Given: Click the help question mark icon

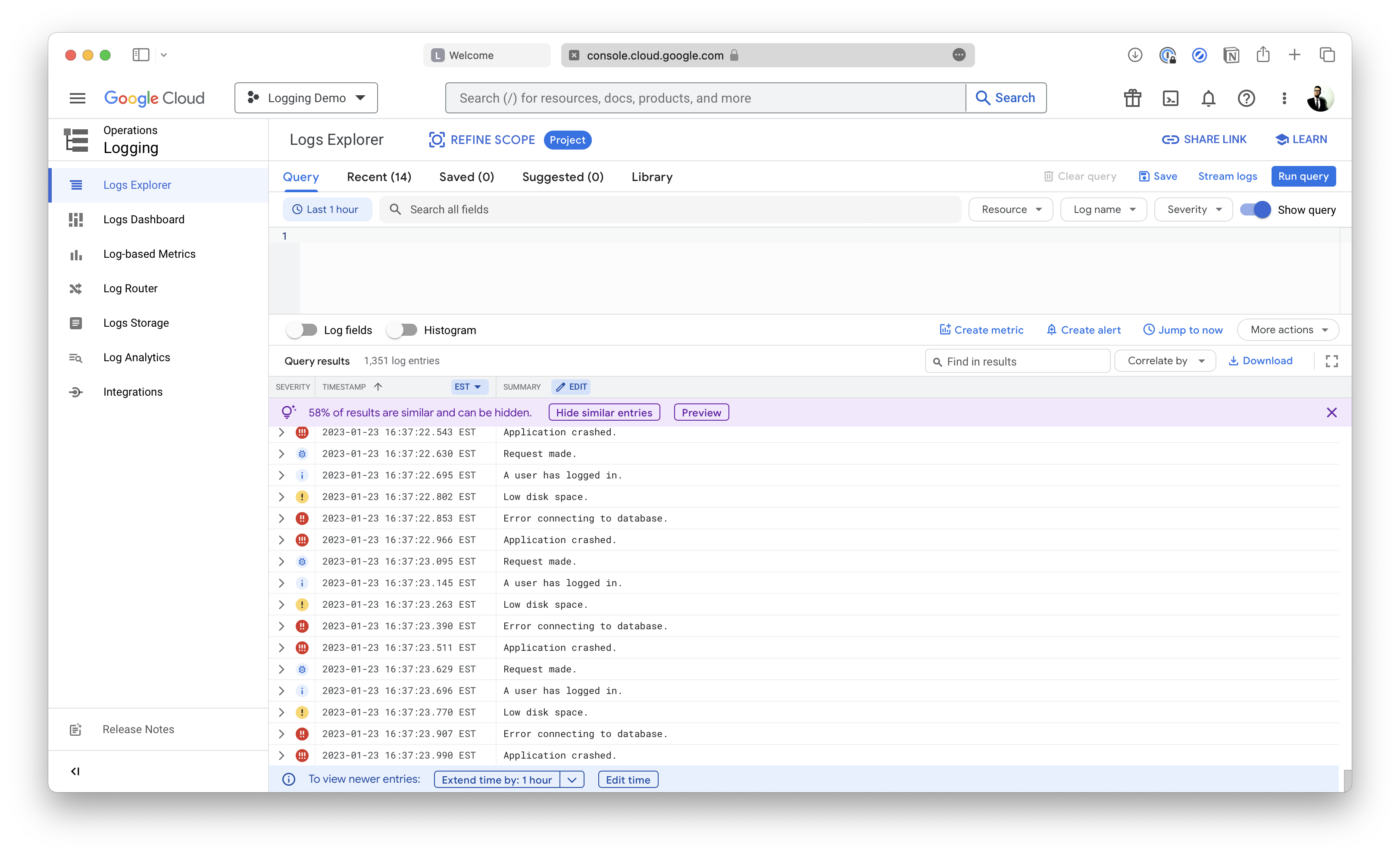Looking at the screenshot, I should [1246, 98].
